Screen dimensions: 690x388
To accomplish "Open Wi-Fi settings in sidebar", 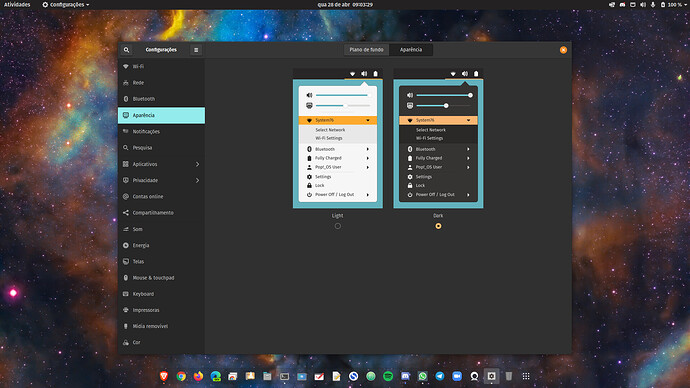I will [161, 66].
